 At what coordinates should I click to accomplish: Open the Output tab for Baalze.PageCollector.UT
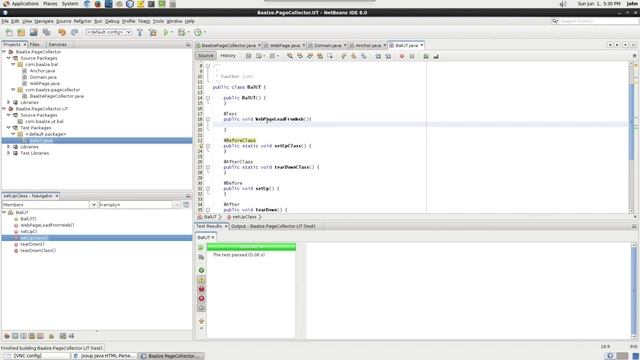273,226
